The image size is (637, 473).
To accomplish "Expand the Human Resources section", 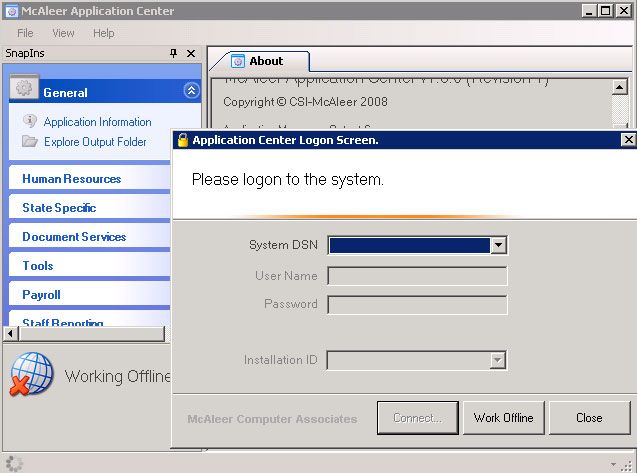I will point(89,179).
